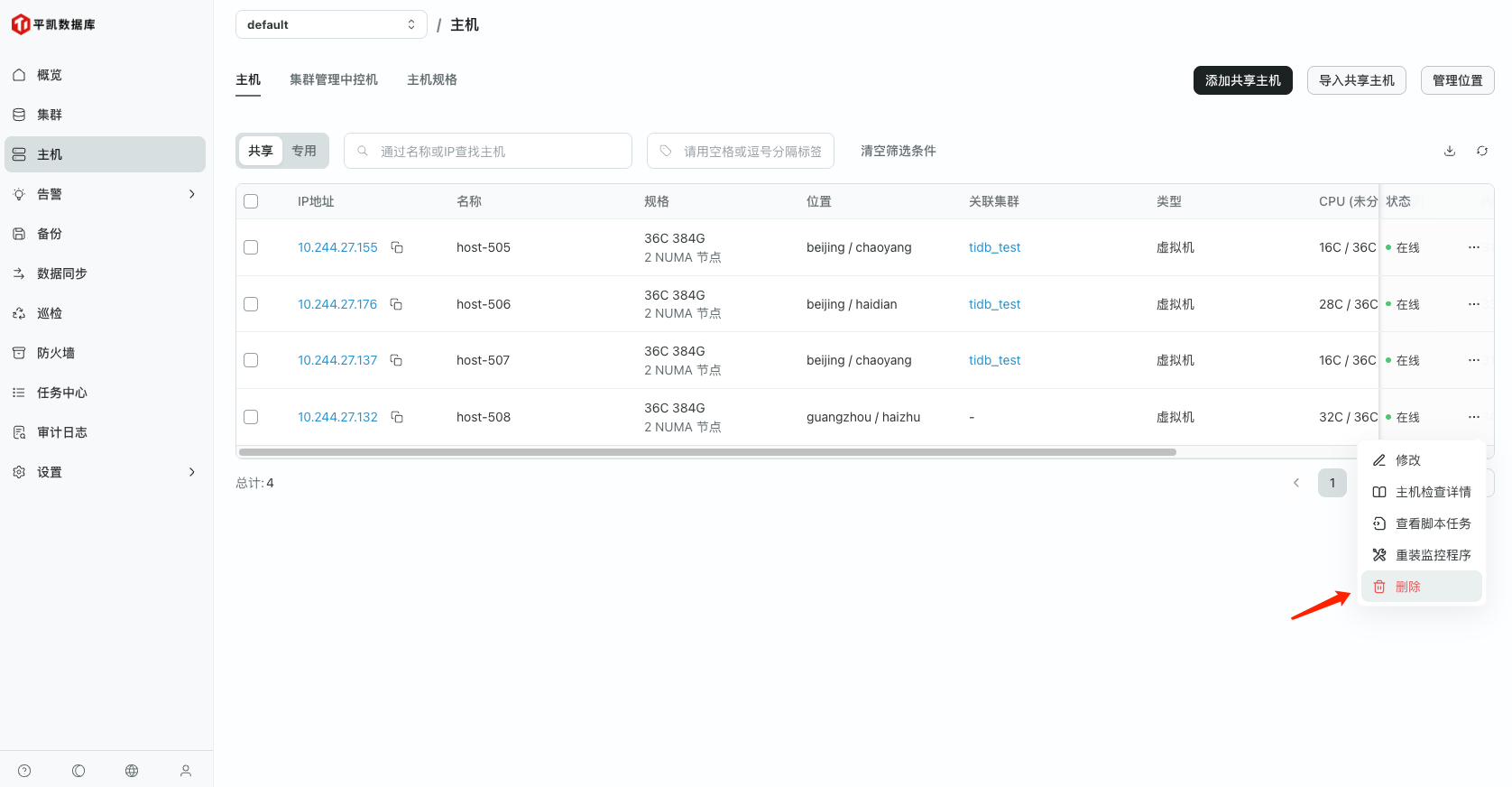Toggle dark mode moon icon
1512x787 pixels.
tap(78, 771)
